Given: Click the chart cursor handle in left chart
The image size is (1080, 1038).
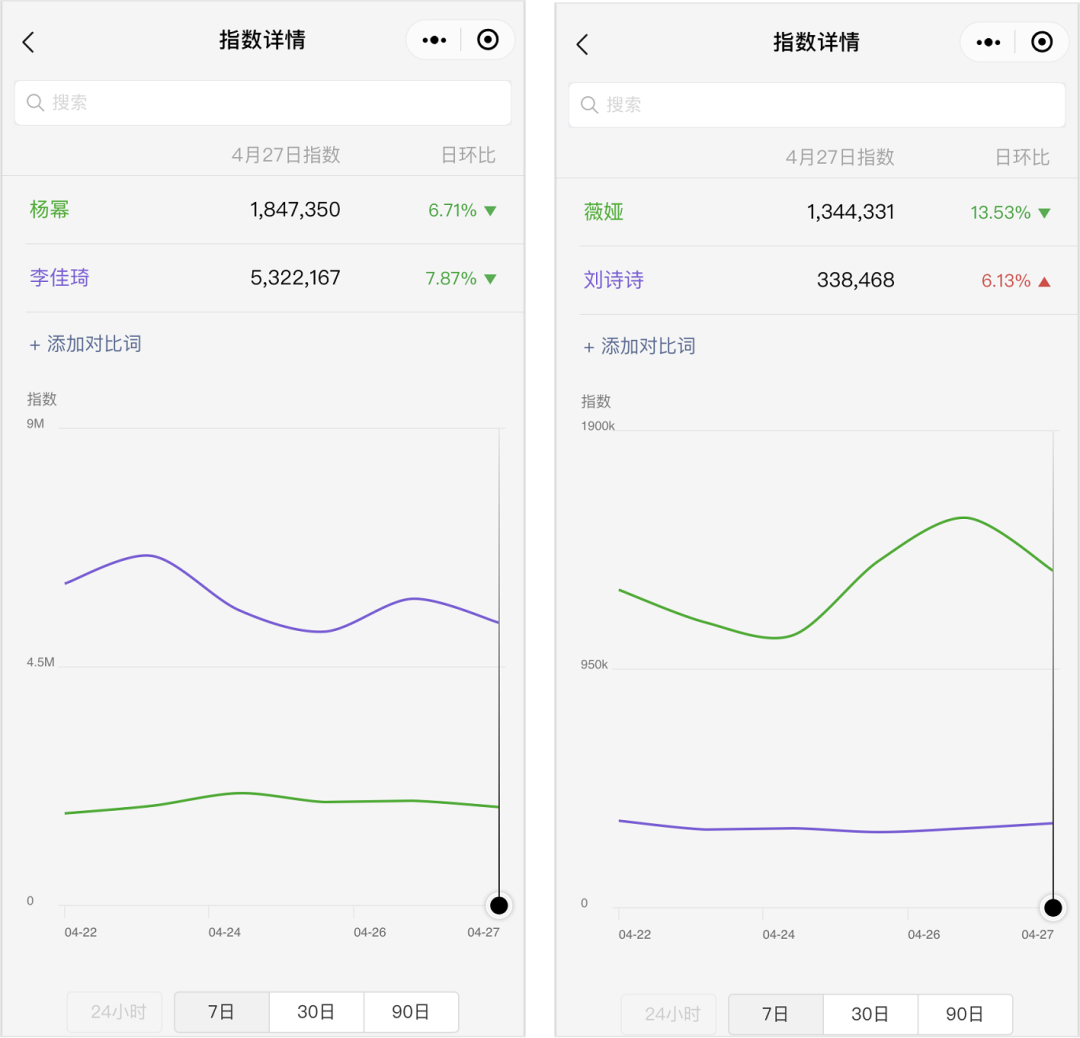Looking at the screenshot, I should click(499, 906).
